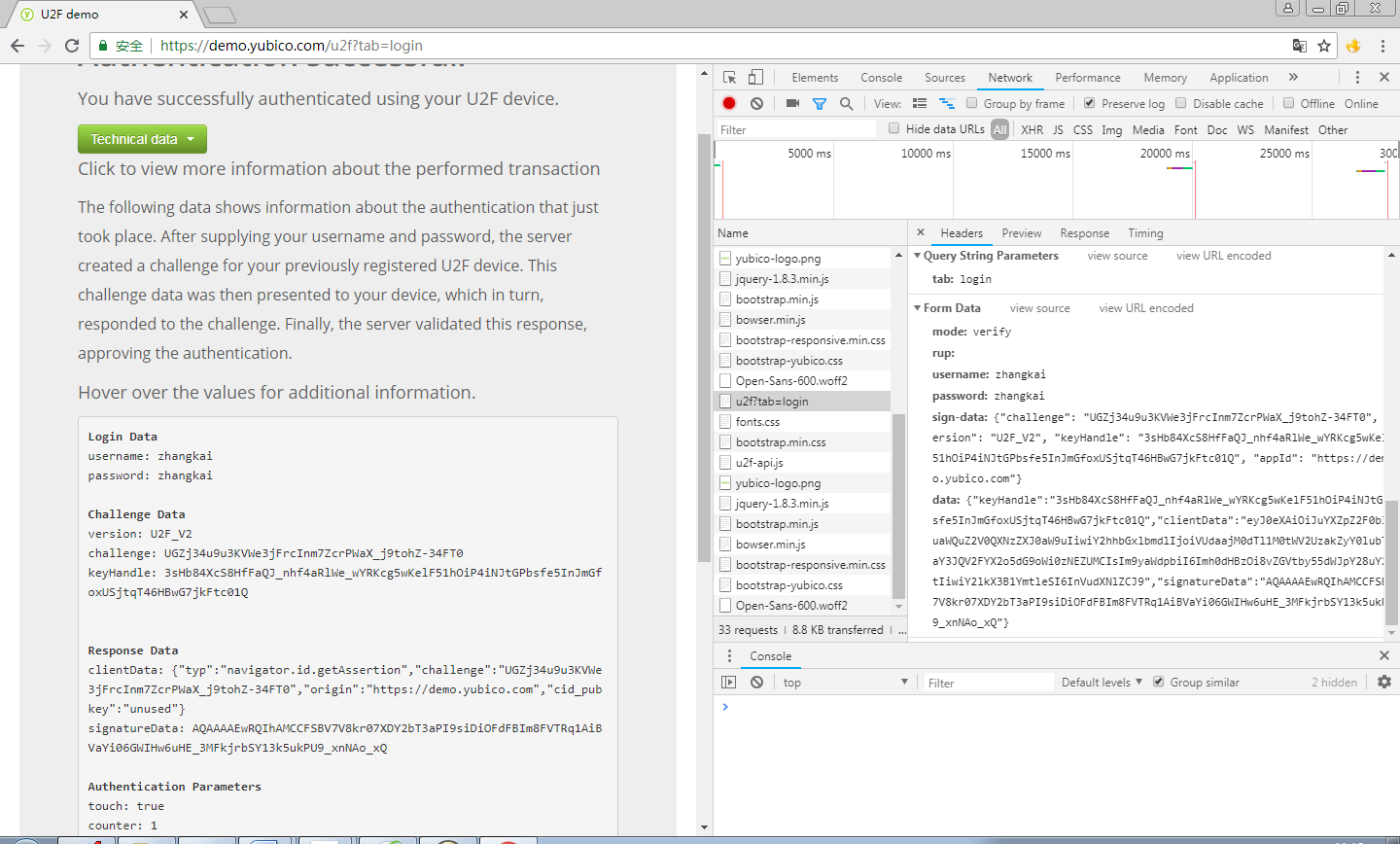This screenshot has width=1400, height=844.
Task: Toggle the network filter funnel icon
Action: click(820, 103)
